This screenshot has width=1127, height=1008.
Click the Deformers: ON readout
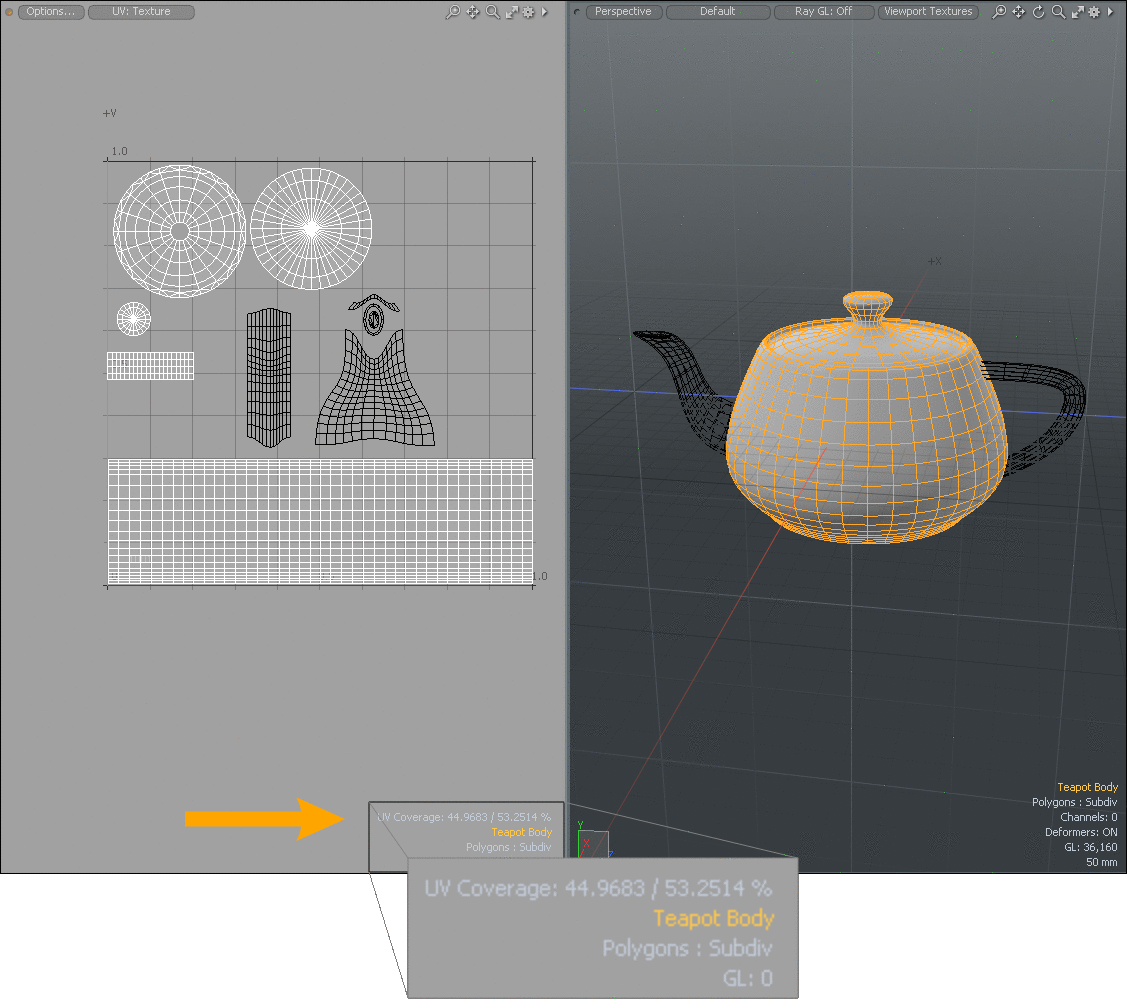[1081, 833]
